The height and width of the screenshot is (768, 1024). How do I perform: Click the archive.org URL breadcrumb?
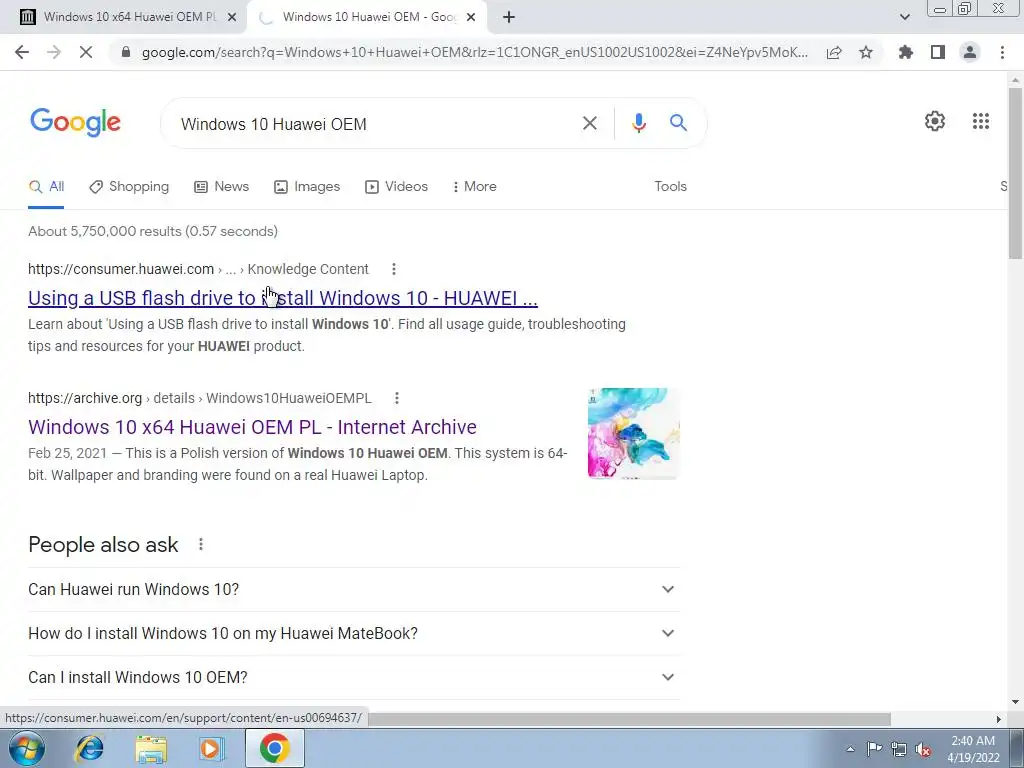pos(200,398)
